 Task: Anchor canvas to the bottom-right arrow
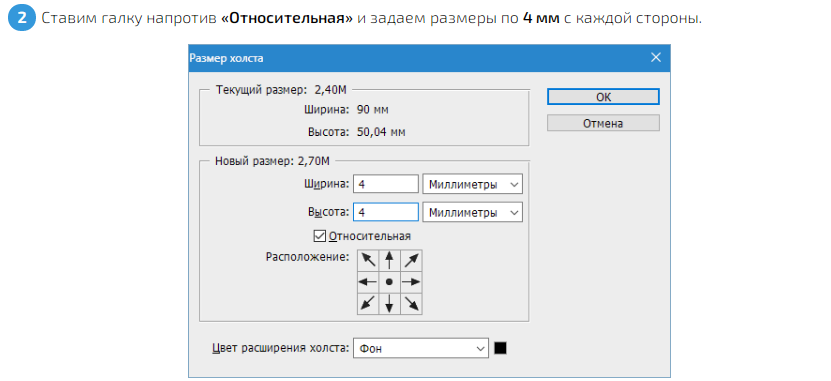411,304
